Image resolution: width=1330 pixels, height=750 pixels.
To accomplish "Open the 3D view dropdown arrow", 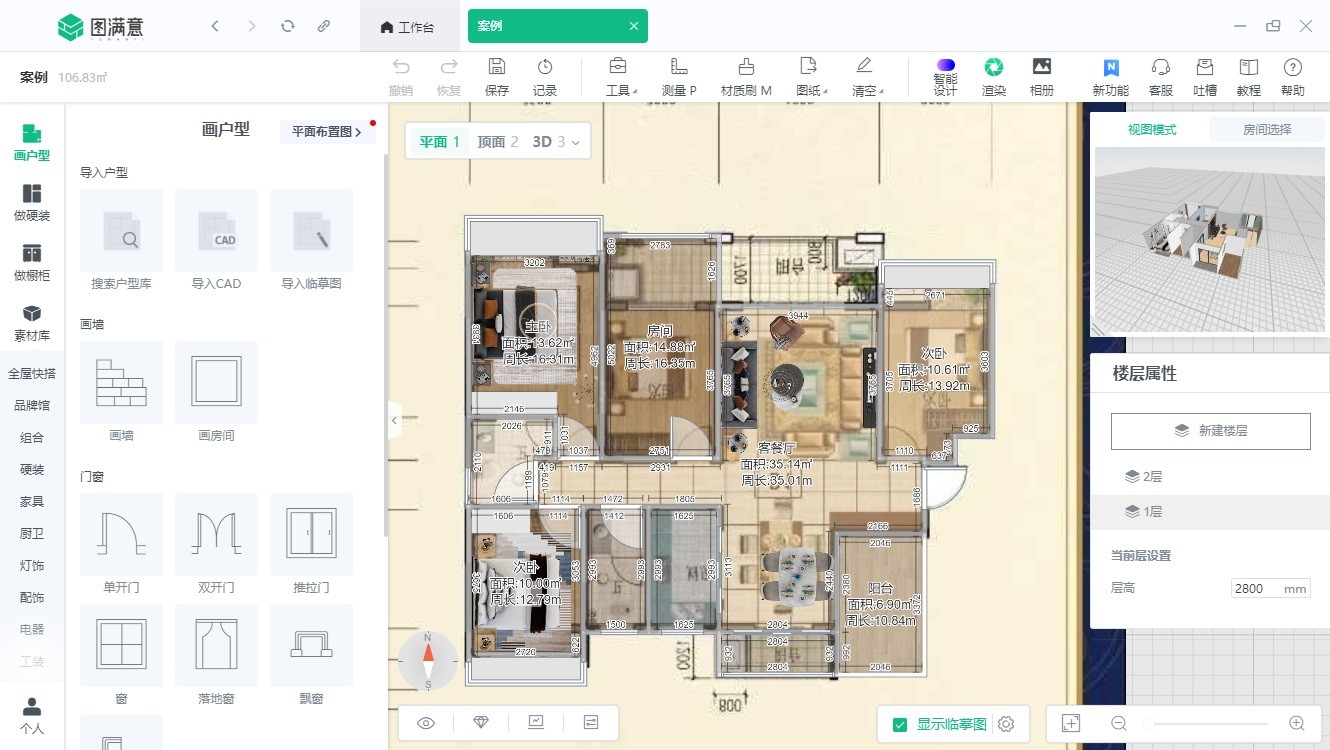I will [x=575, y=143].
